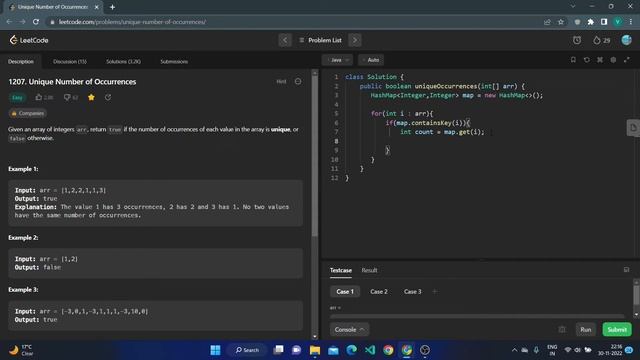Click the streak fire icon showing 29

602,40
